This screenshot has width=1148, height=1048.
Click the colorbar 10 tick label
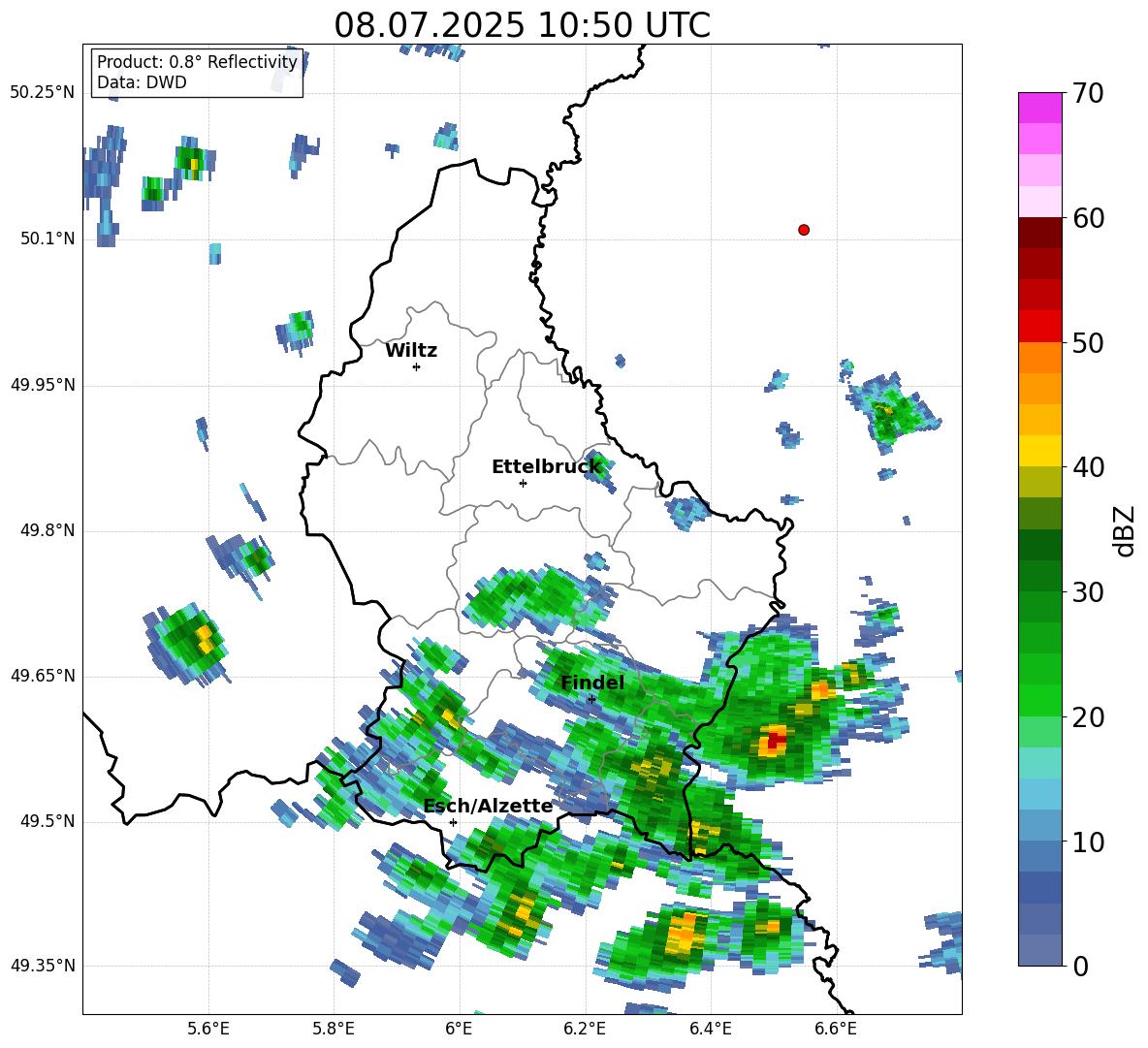pyautogui.click(x=1088, y=842)
